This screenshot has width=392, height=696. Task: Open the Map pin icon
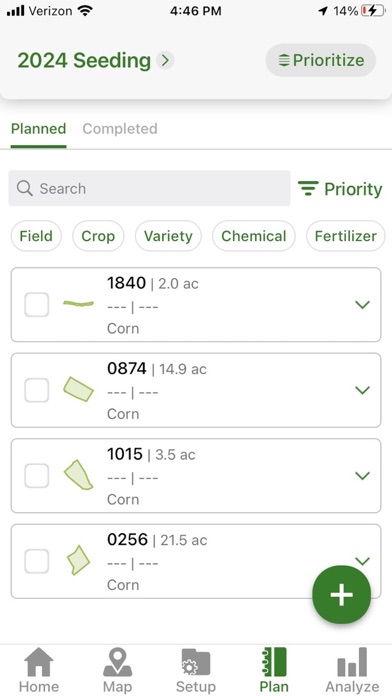pos(117,662)
